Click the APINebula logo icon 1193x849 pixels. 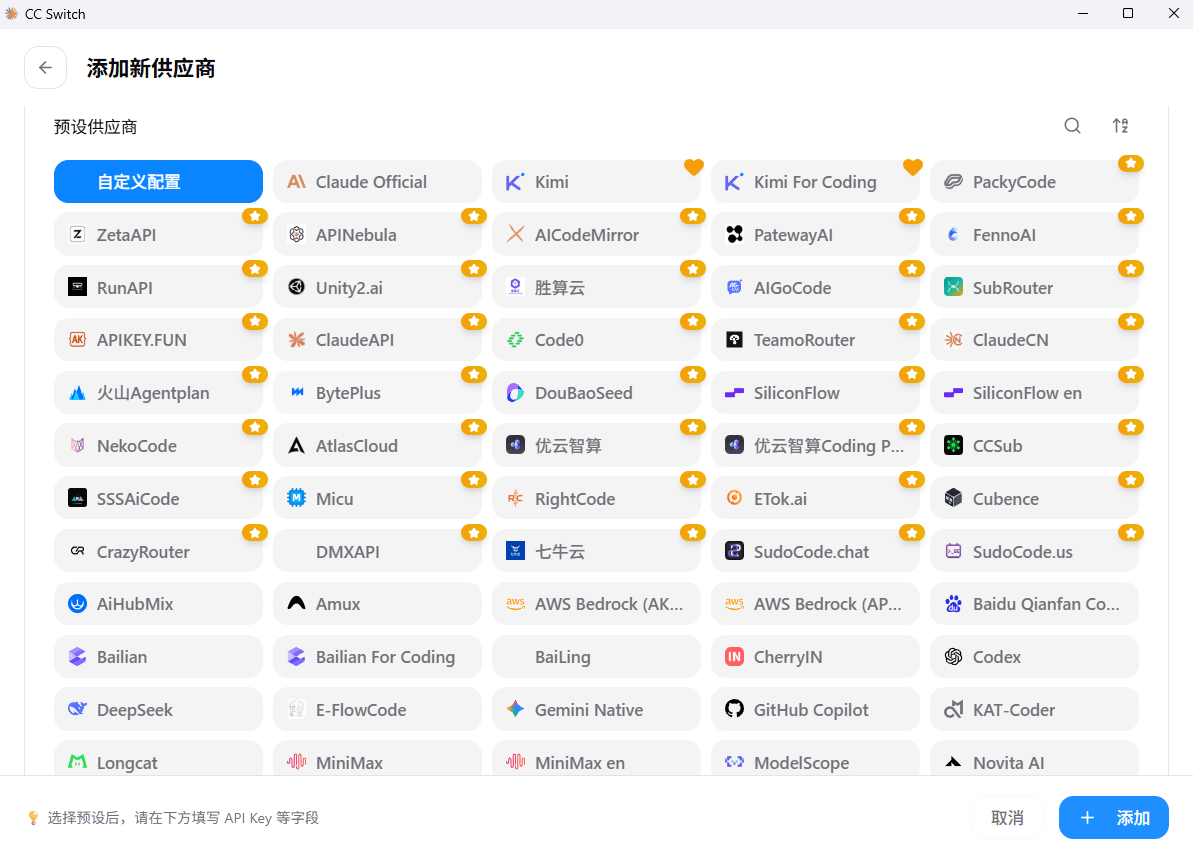coord(297,234)
